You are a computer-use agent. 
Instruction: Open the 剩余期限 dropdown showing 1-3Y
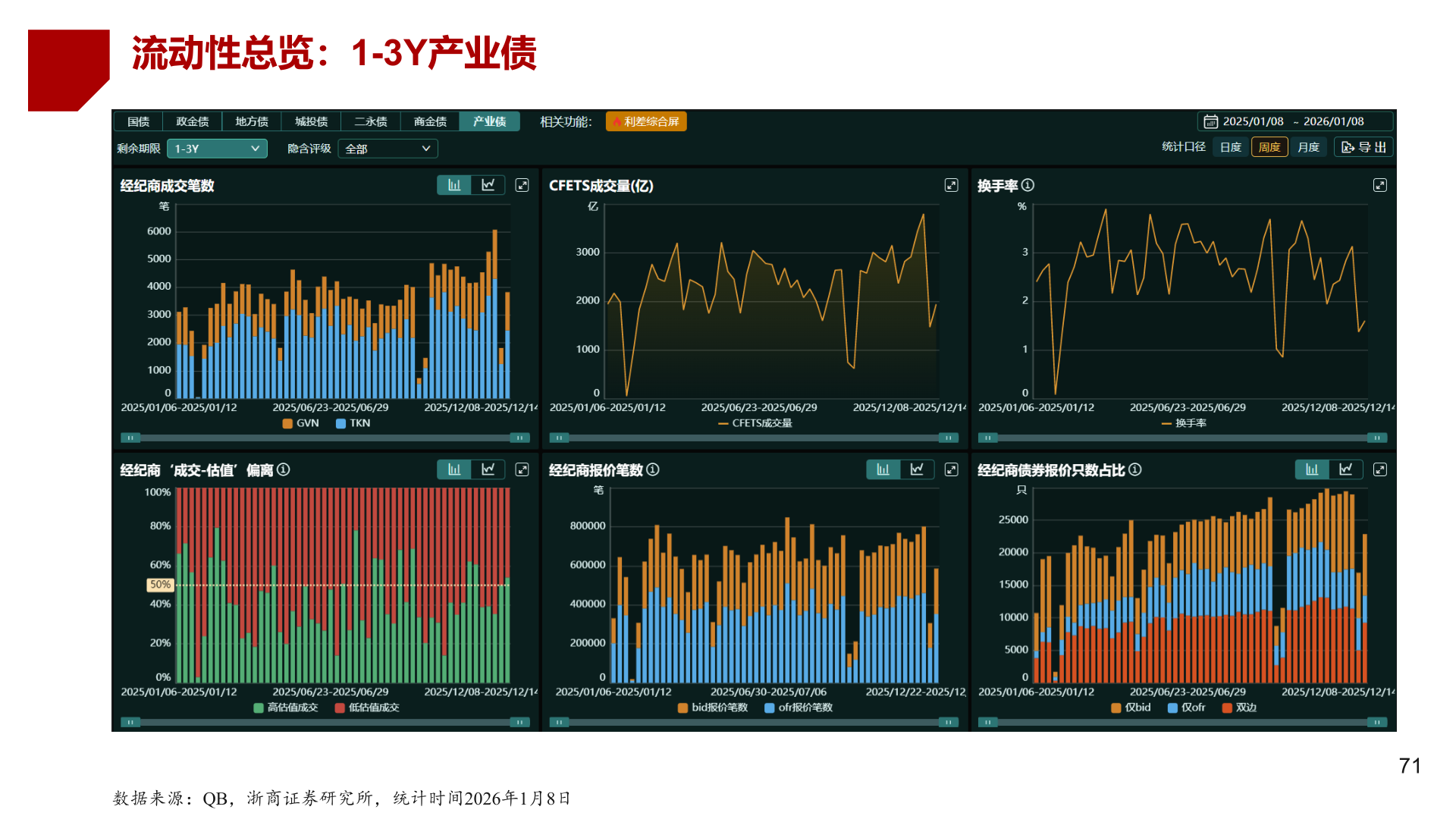[x=217, y=149]
